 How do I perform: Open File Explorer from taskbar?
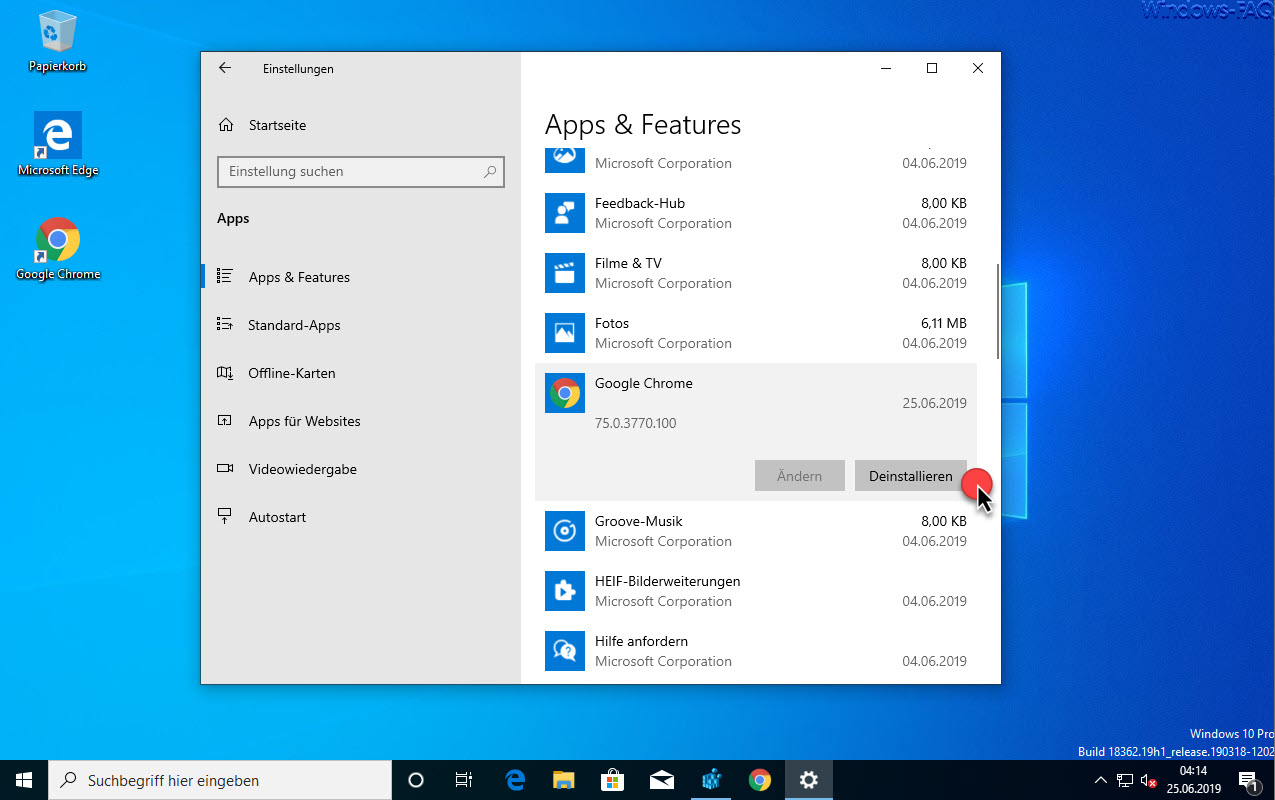(x=564, y=780)
